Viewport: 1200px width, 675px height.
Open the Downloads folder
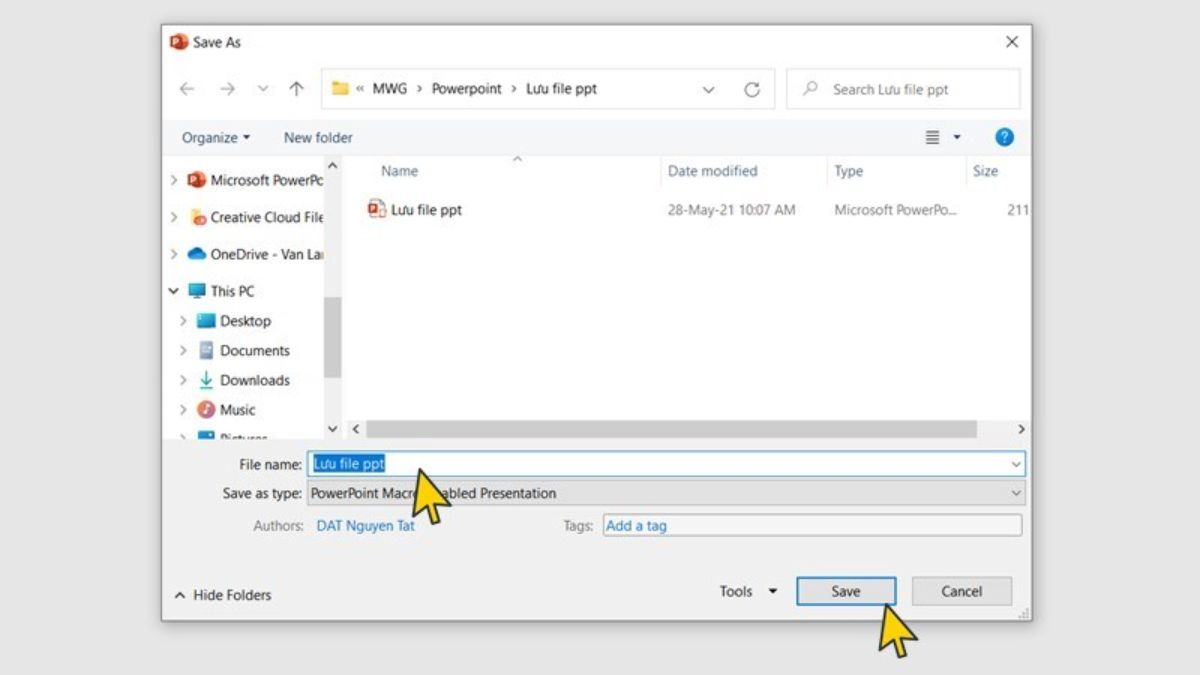click(x=254, y=380)
